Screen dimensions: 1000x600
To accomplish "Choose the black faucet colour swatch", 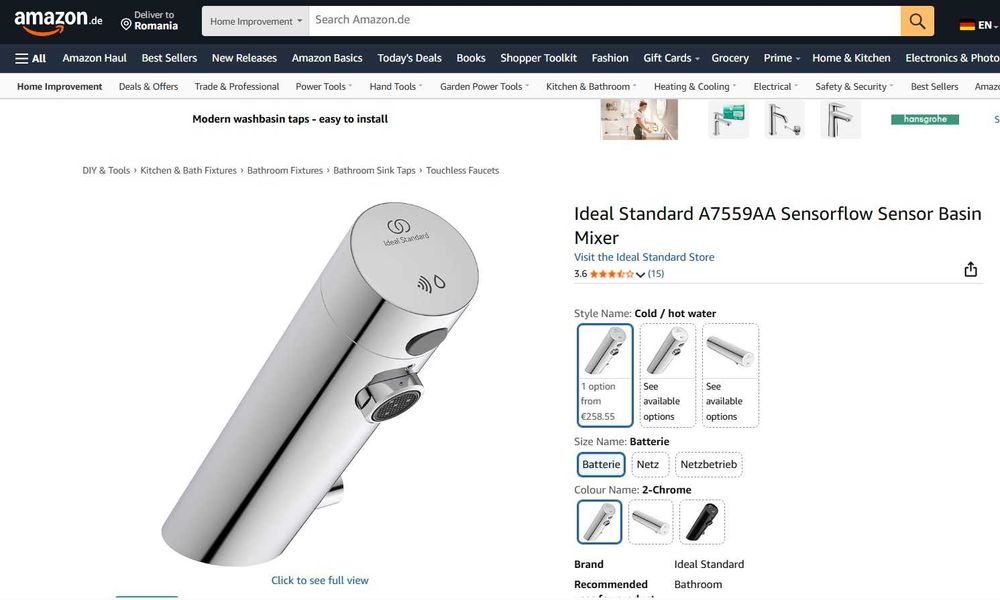I will pyautogui.click(x=702, y=522).
